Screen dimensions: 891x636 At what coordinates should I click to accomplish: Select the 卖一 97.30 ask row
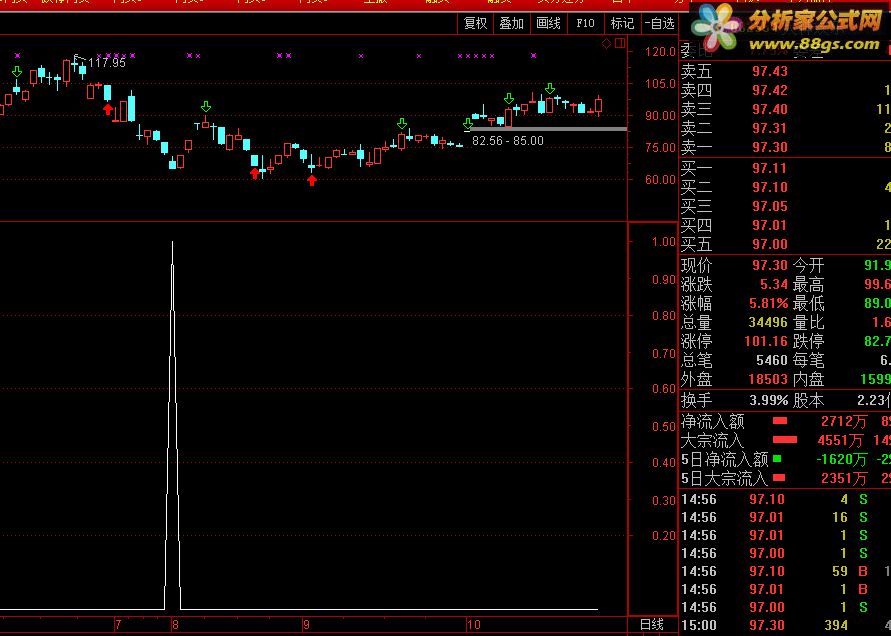785,147
